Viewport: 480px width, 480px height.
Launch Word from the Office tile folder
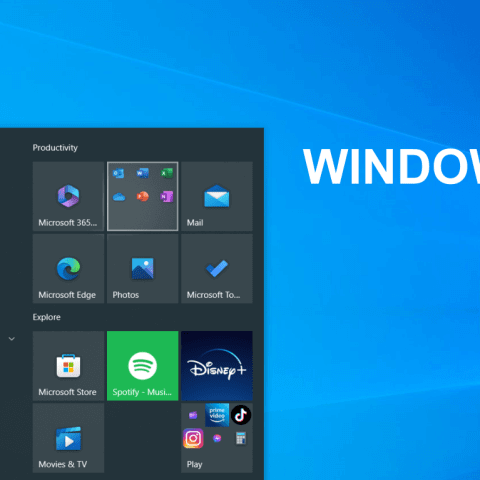(143, 173)
